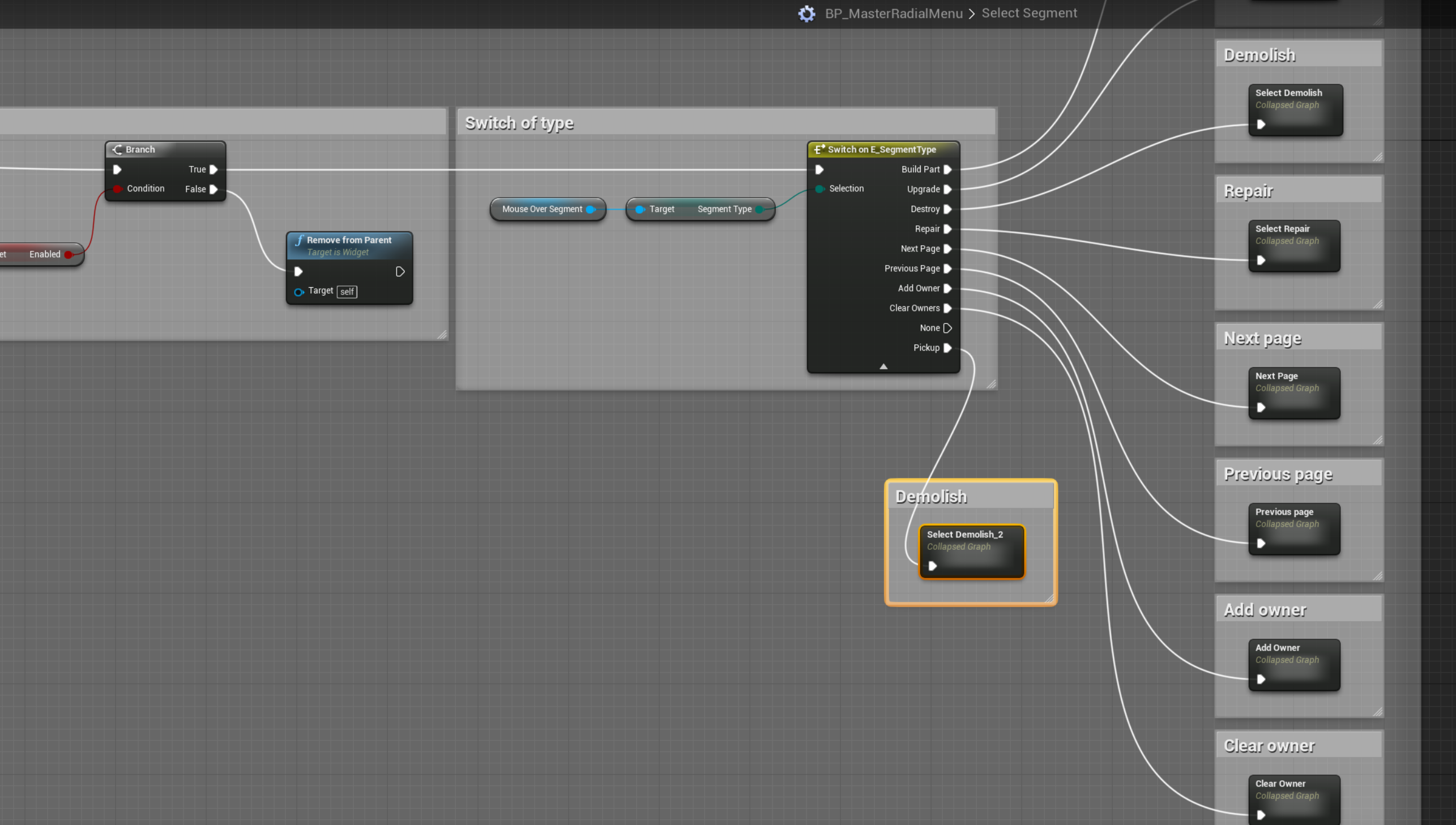Click the blueprint gear icon in breadcrumb
Viewport: 1456px width, 825px height.
[806, 14]
